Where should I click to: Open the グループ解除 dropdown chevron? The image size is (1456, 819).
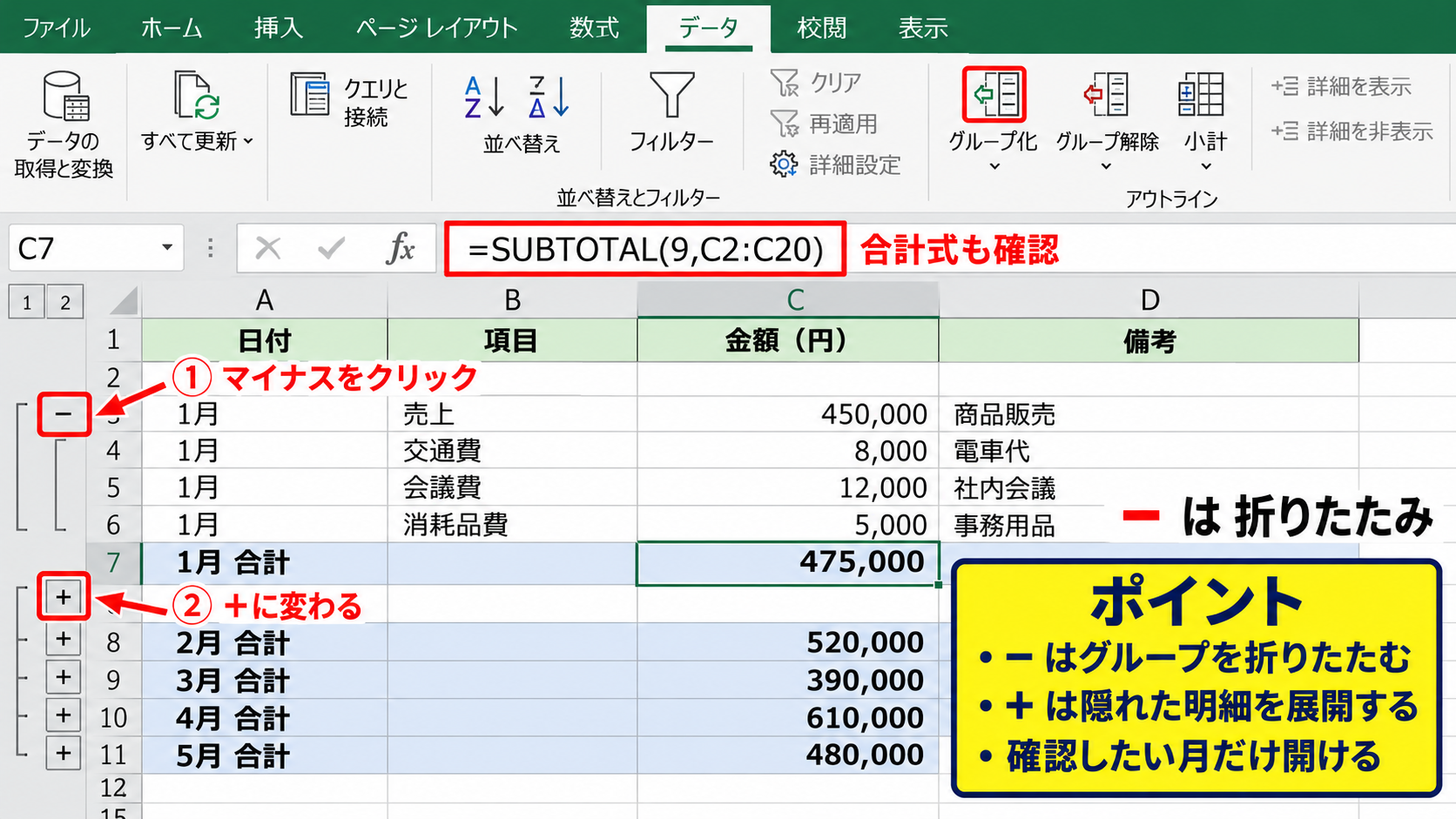tap(1106, 166)
